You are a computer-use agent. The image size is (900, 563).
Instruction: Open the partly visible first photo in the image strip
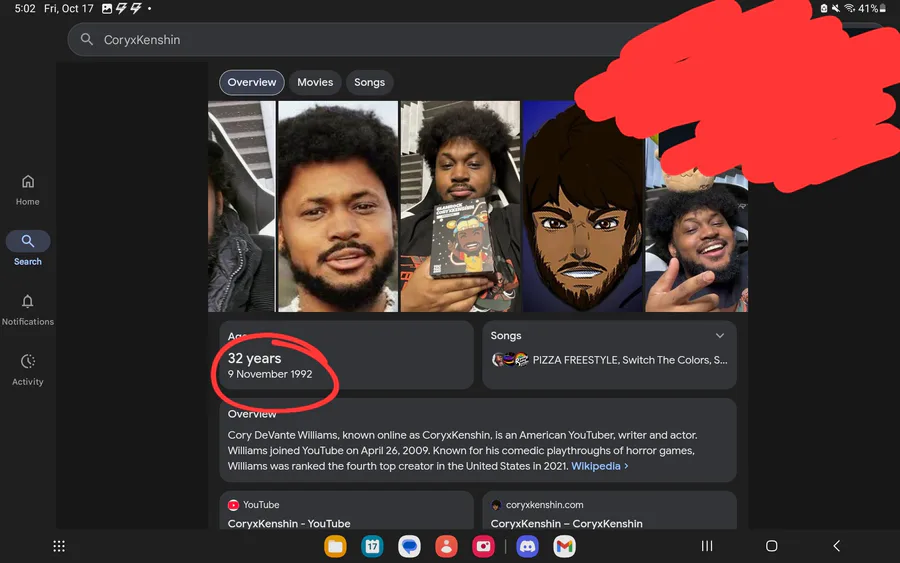click(x=242, y=207)
